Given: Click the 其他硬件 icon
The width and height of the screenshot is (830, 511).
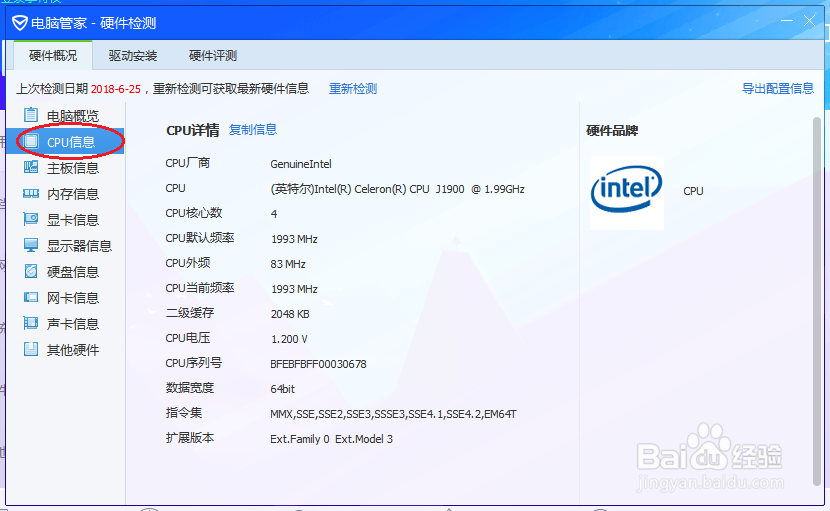Looking at the screenshot, I should pos(31,349).
